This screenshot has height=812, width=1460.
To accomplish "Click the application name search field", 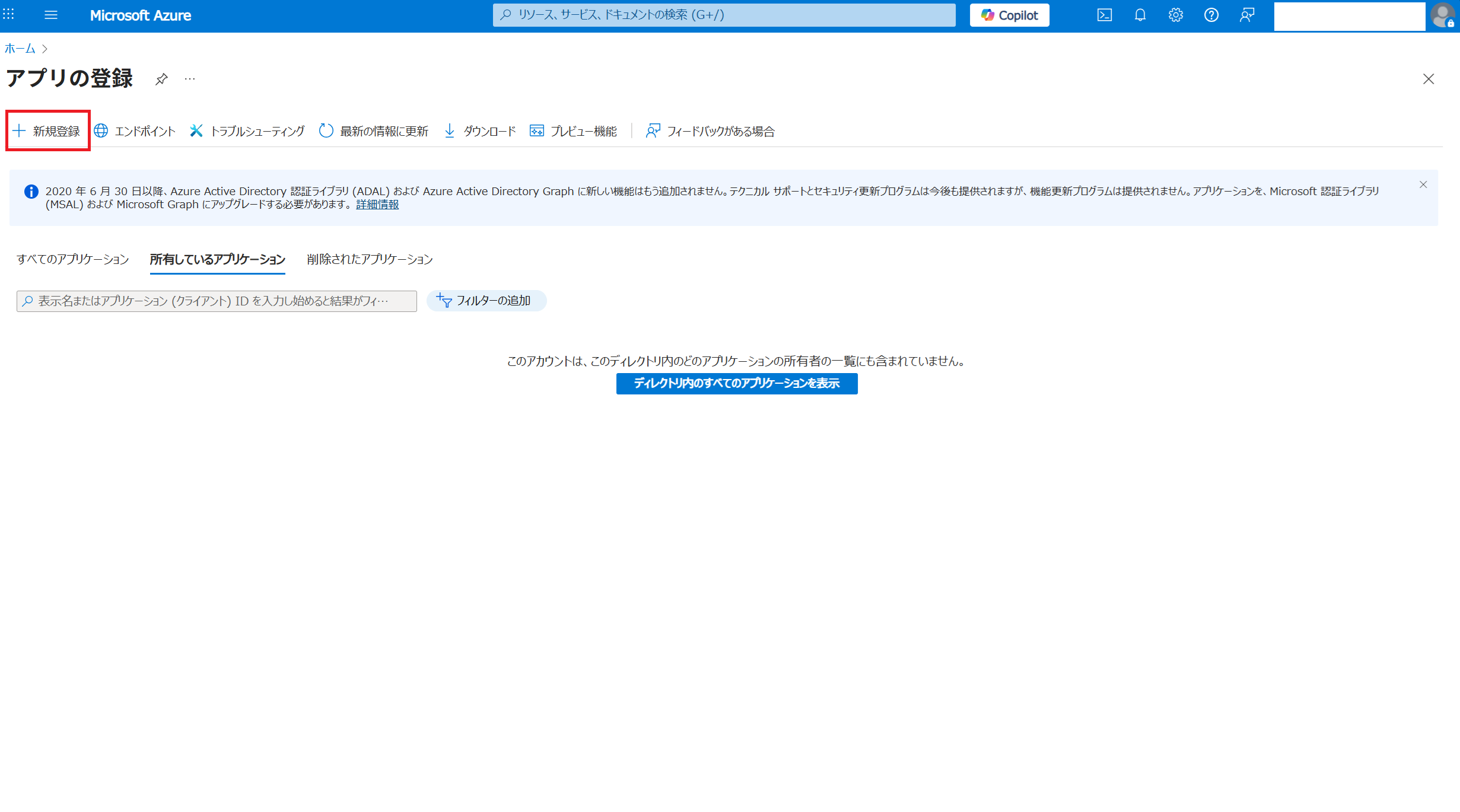I will coord(217,301).
